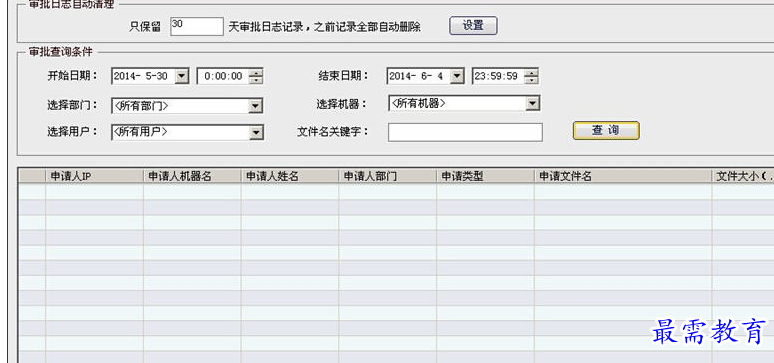Open the 结束日期 date dropdown
The height and width of the screenshot is (363, 774).
pyautogui.click(x=458, y=76)
